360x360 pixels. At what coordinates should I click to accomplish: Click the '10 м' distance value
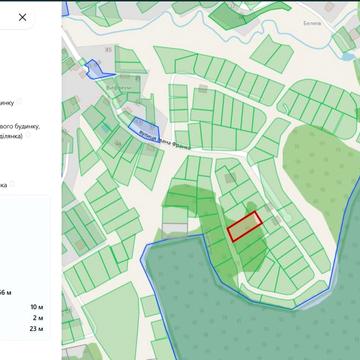(37, 307)
